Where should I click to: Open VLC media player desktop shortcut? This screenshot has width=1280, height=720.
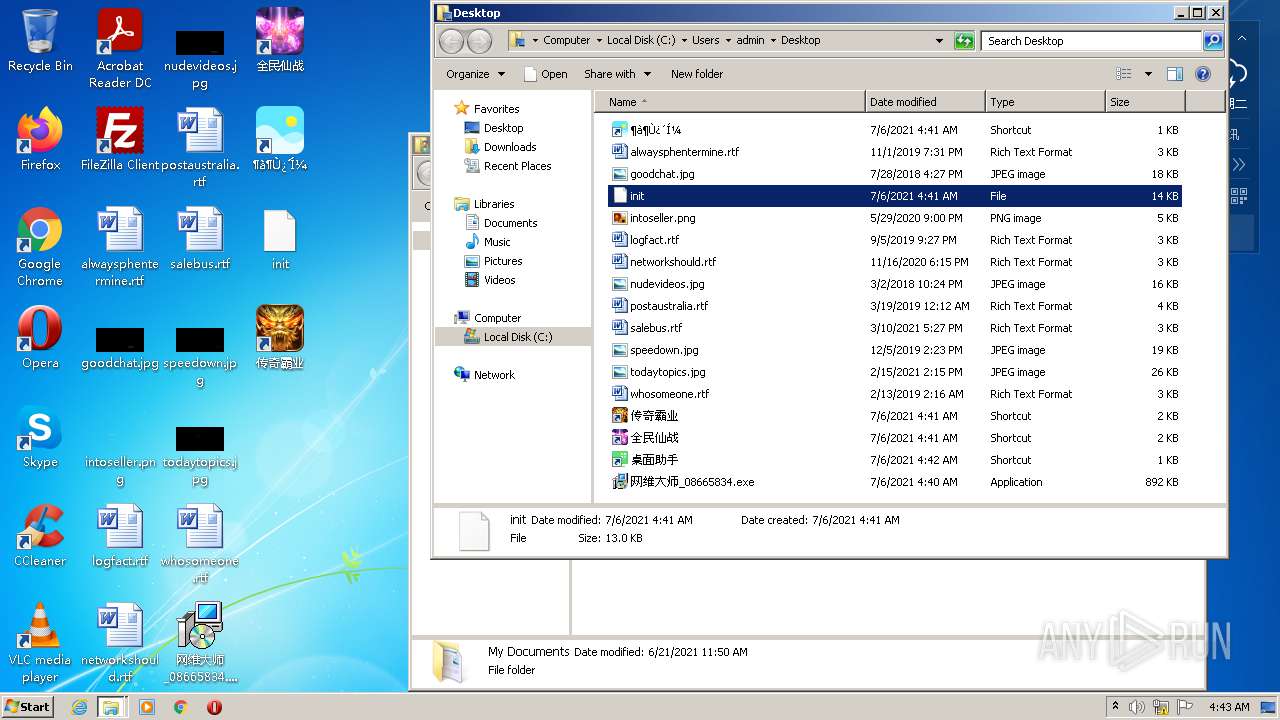point(40,643)
